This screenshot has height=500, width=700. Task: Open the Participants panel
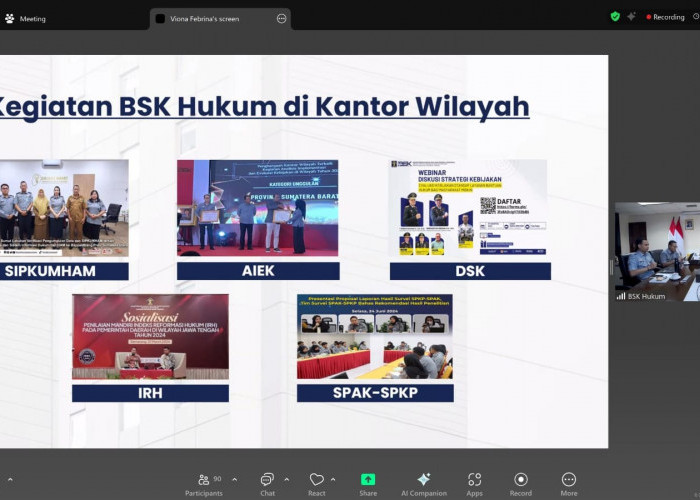point(204,485)
